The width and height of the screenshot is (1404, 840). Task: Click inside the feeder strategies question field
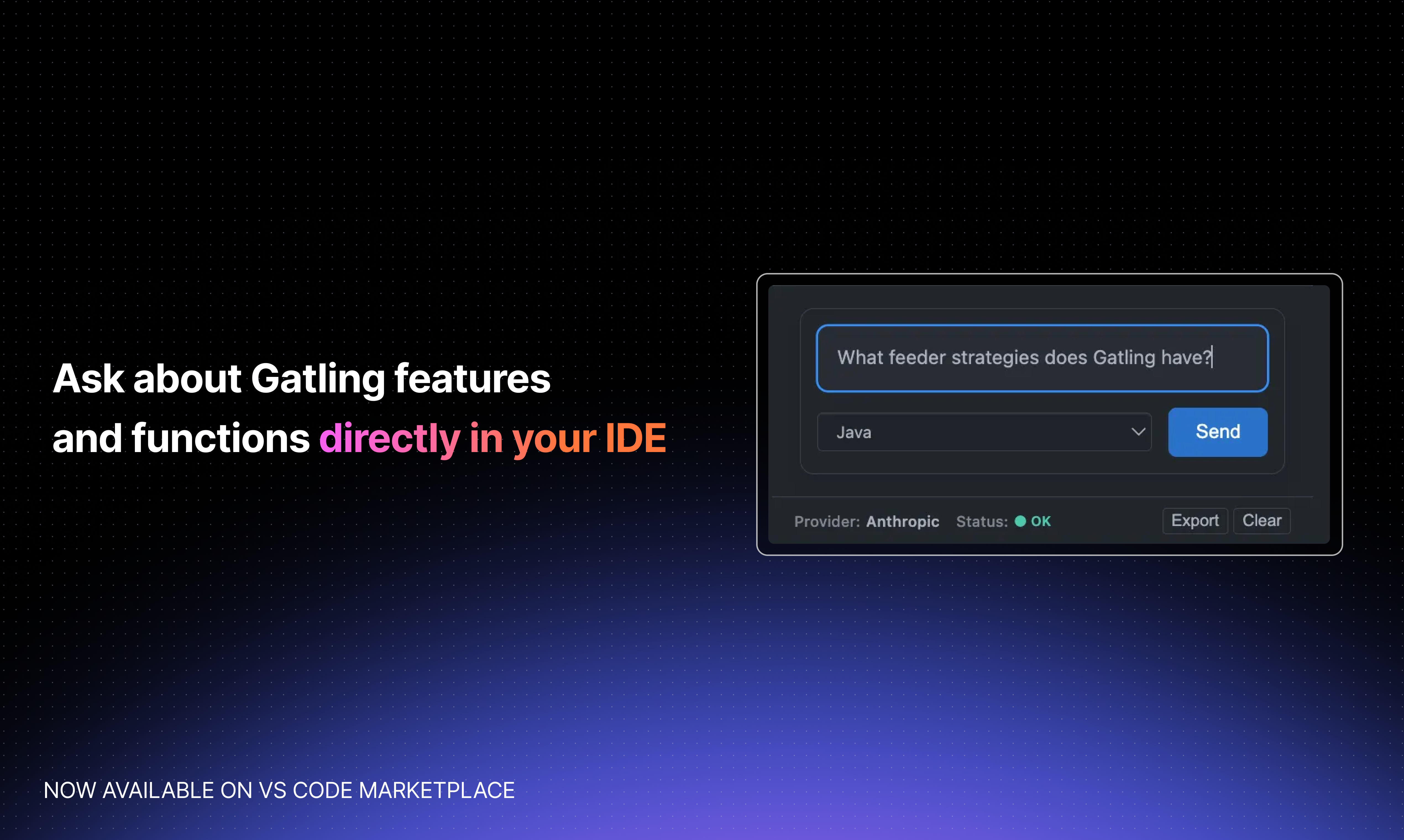(x=1042, y=358)
